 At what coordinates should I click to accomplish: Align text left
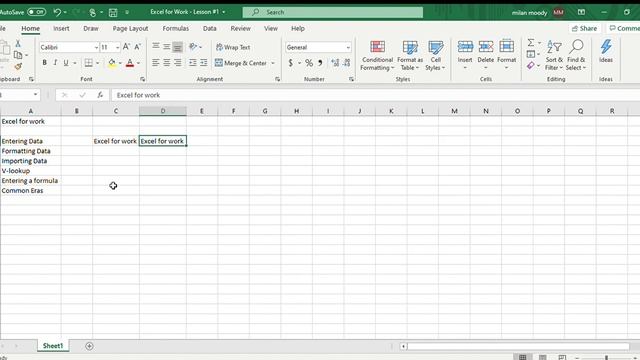(156, 63)
